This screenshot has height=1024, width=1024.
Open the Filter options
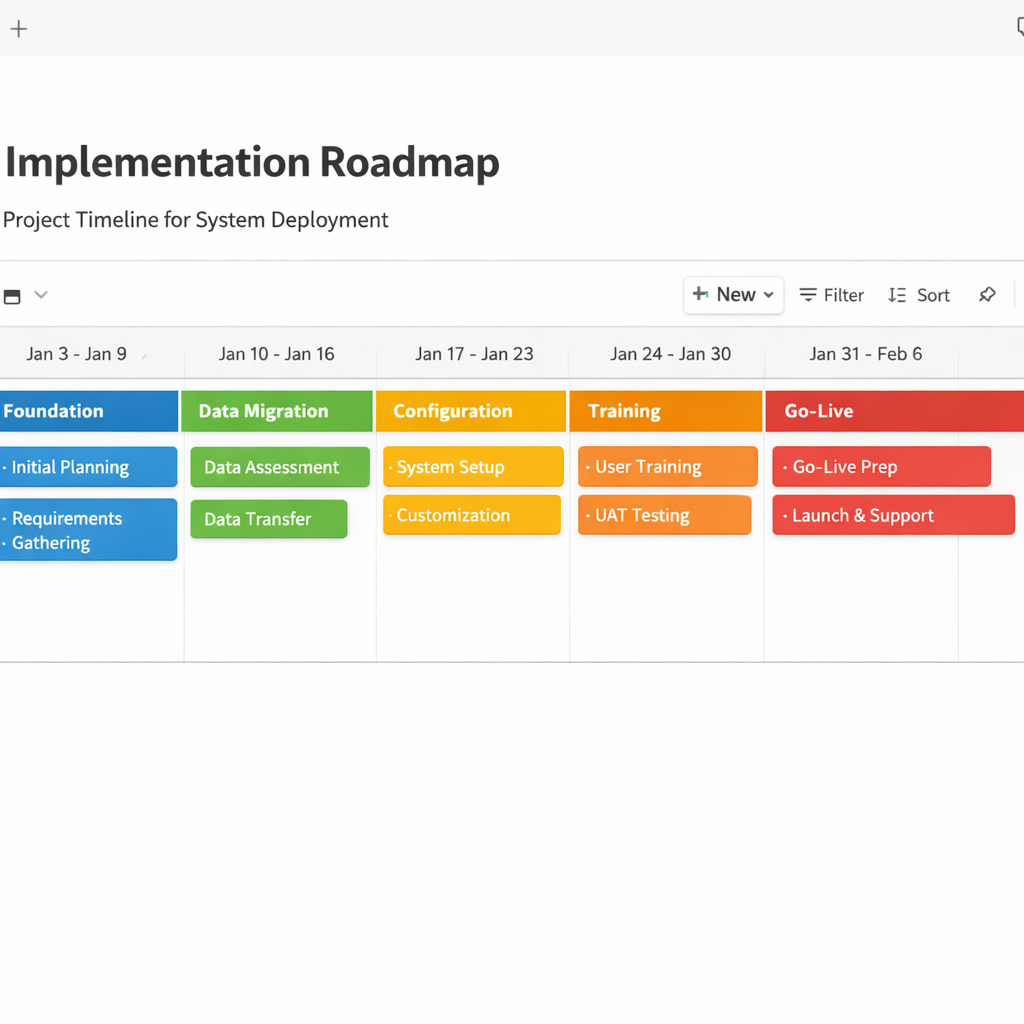tap(831, 295)
